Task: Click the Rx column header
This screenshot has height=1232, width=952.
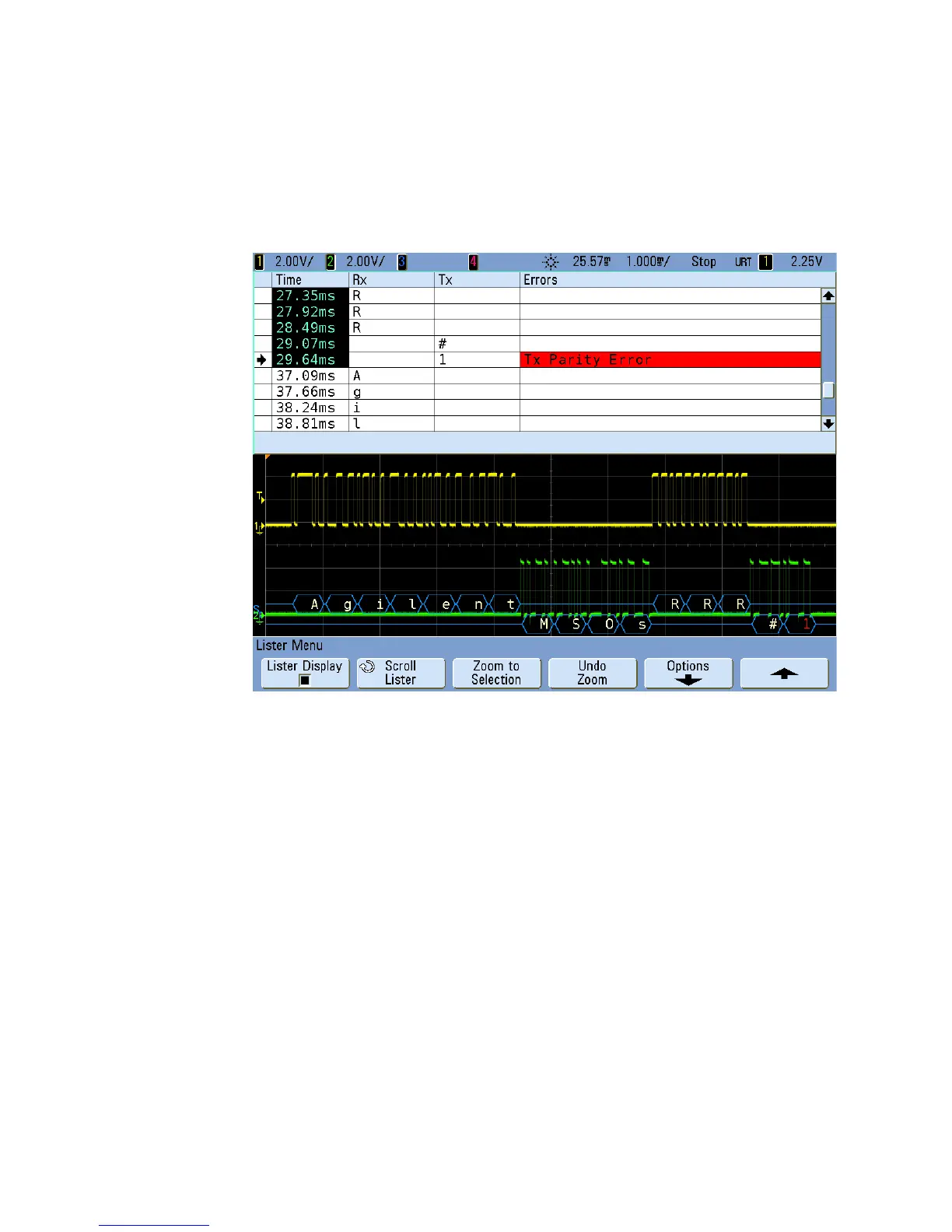Action: pos(392,280)
